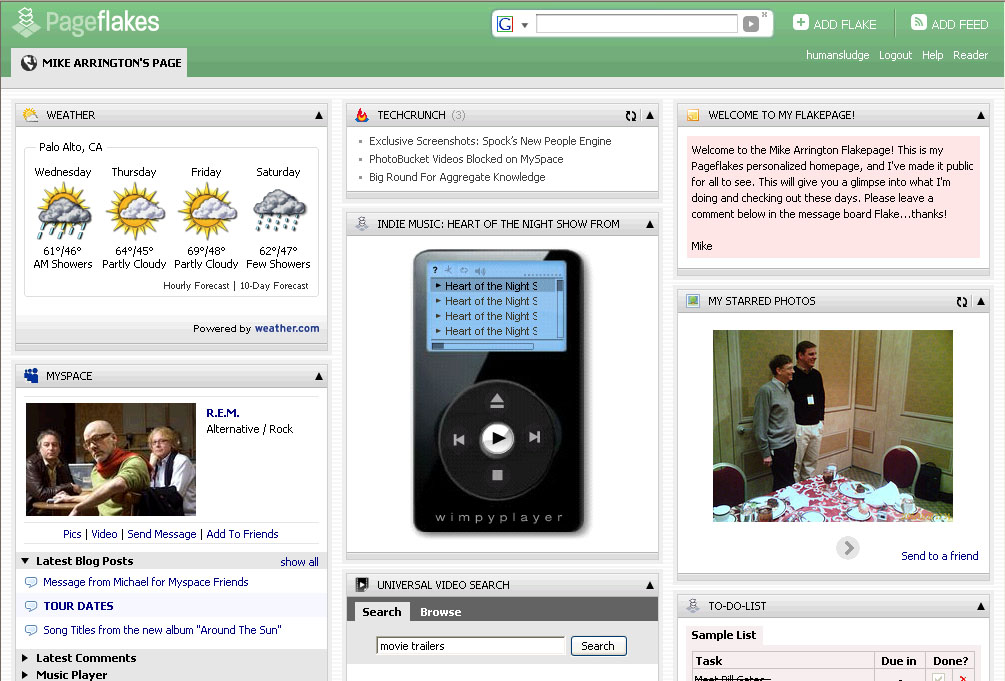Collapse the Weather flake
The image size is (1005, 681).
(318, 116)
